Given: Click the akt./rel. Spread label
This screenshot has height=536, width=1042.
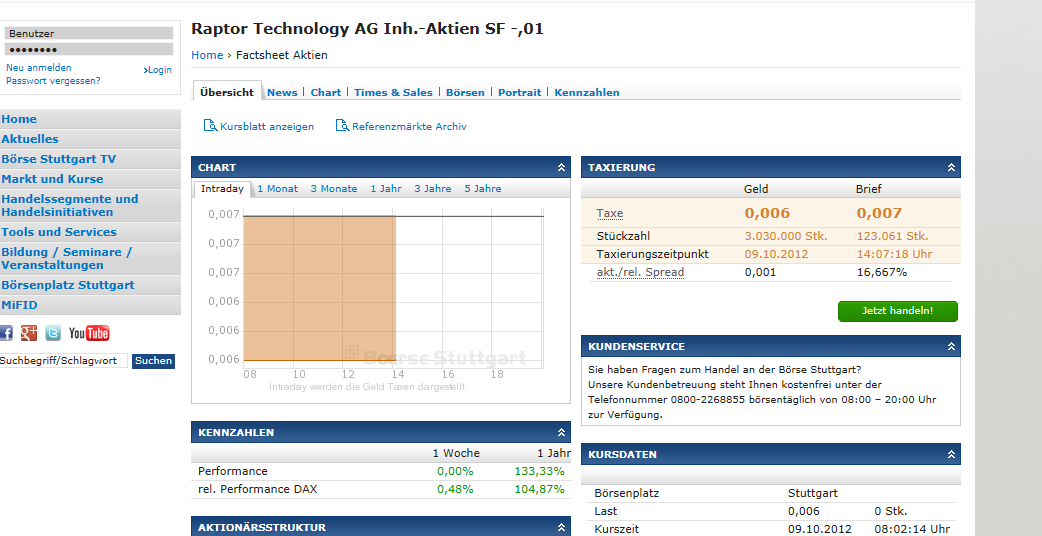Looking at the screenshot, I should (640, 272).
